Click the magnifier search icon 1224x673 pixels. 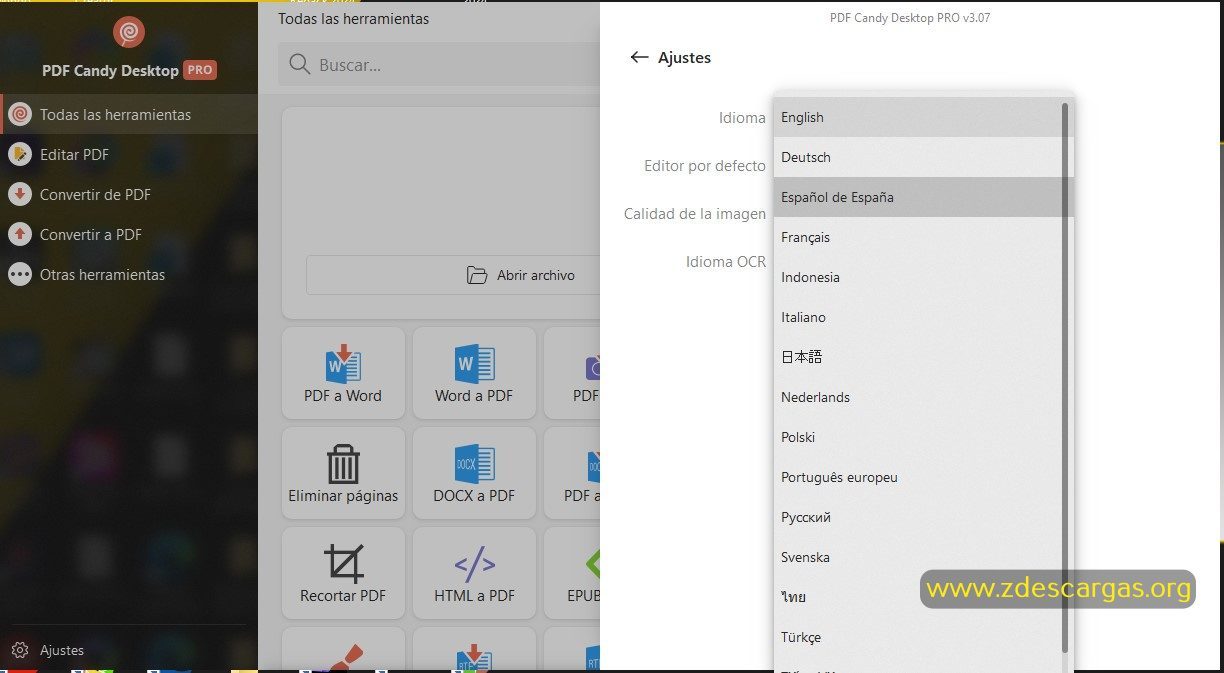pyautogui.click(x=298, y=65)
